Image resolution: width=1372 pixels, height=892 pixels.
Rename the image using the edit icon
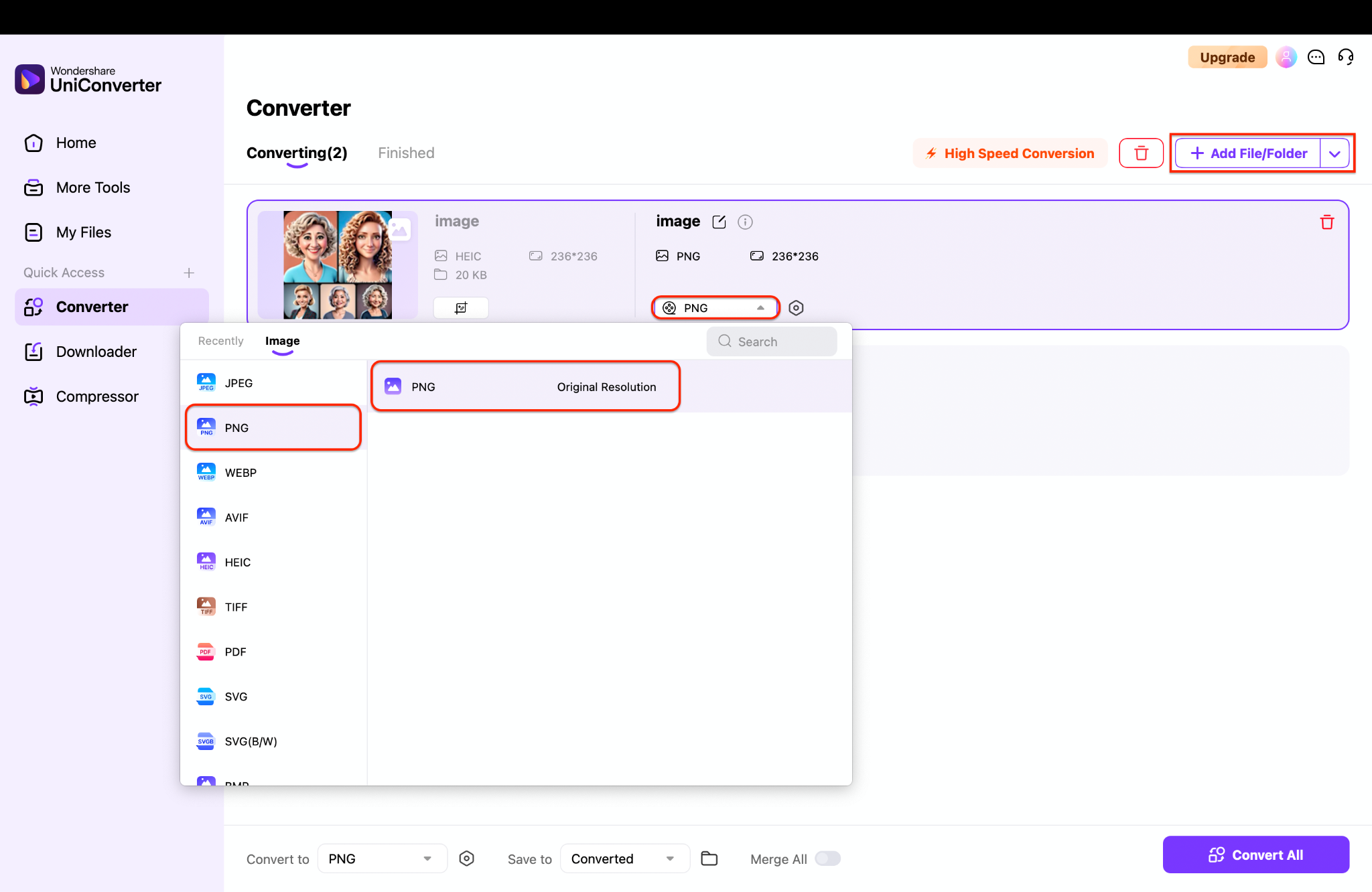point(719,222)
